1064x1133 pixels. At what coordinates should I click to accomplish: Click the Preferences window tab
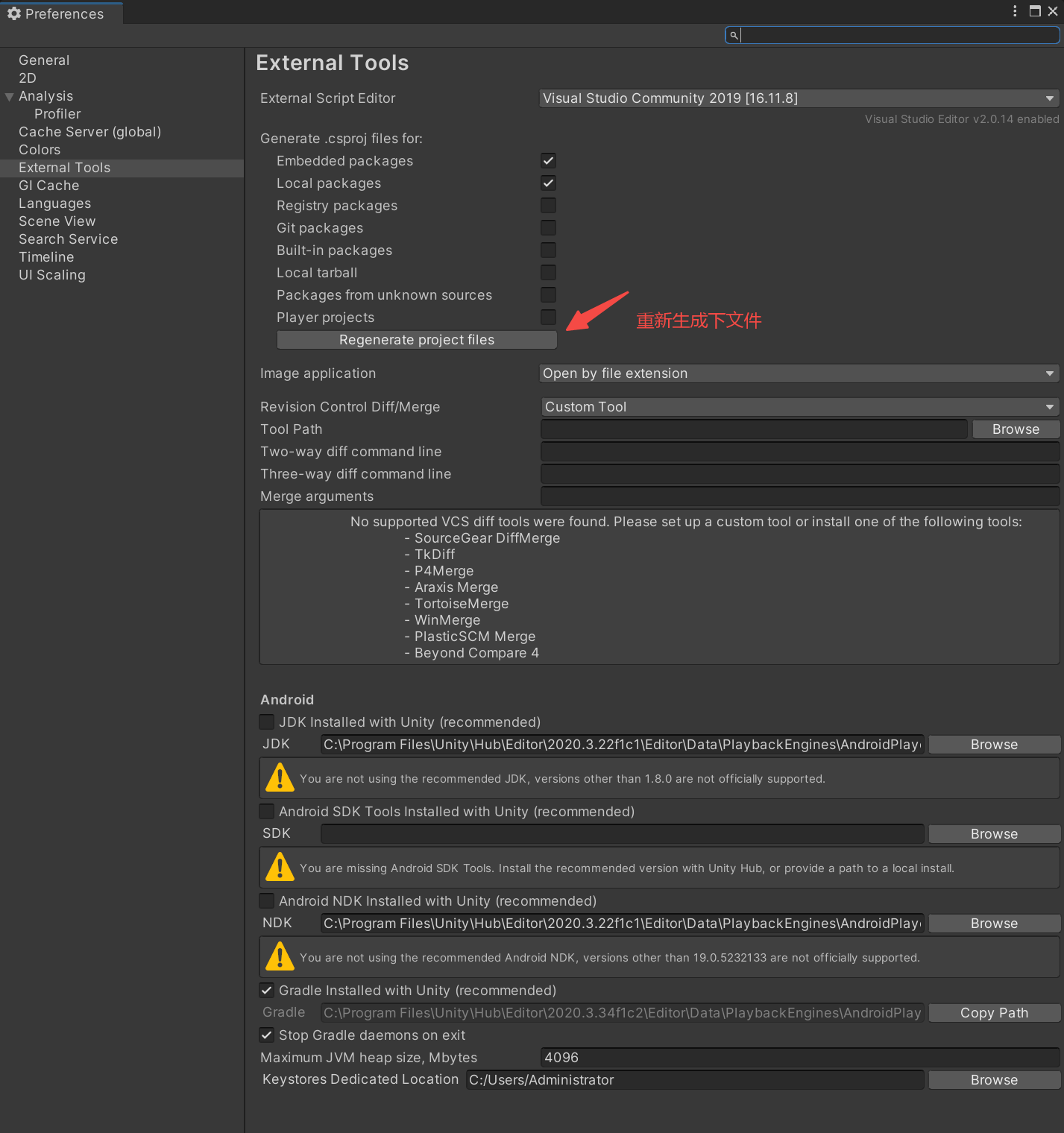coord(61,13)
